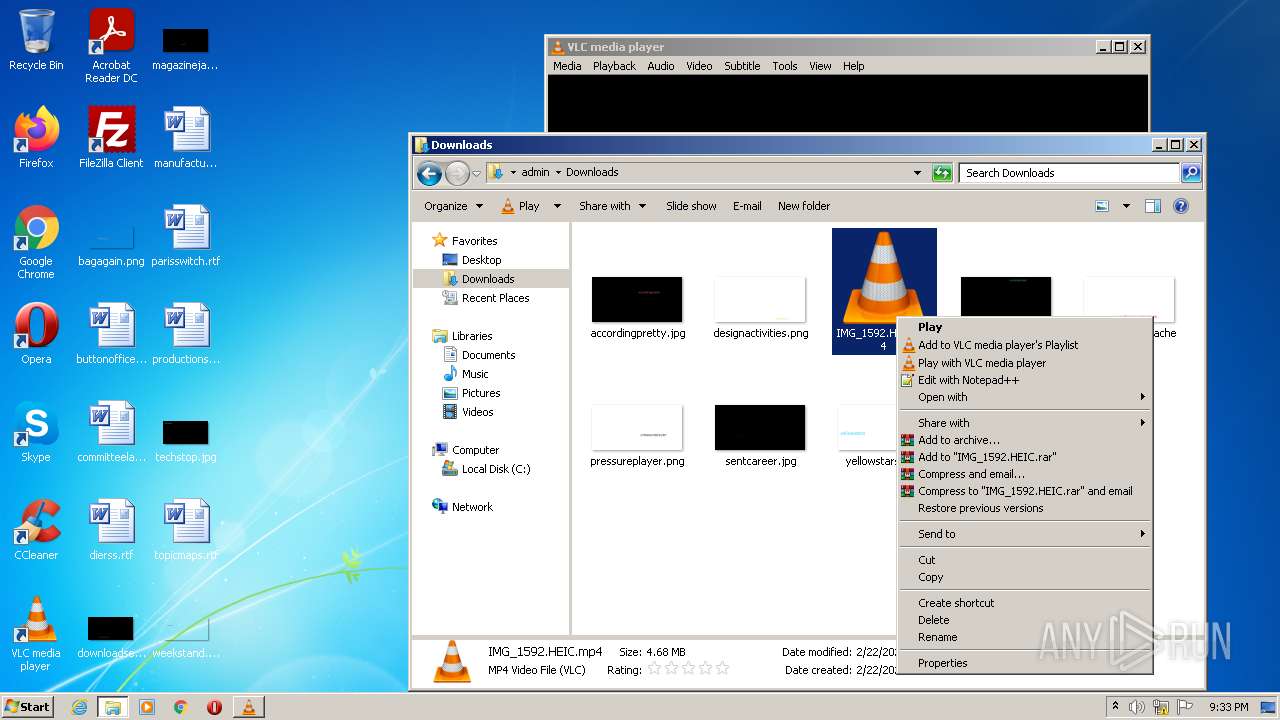Open Share with toolbar dropdown

(611, 206)
